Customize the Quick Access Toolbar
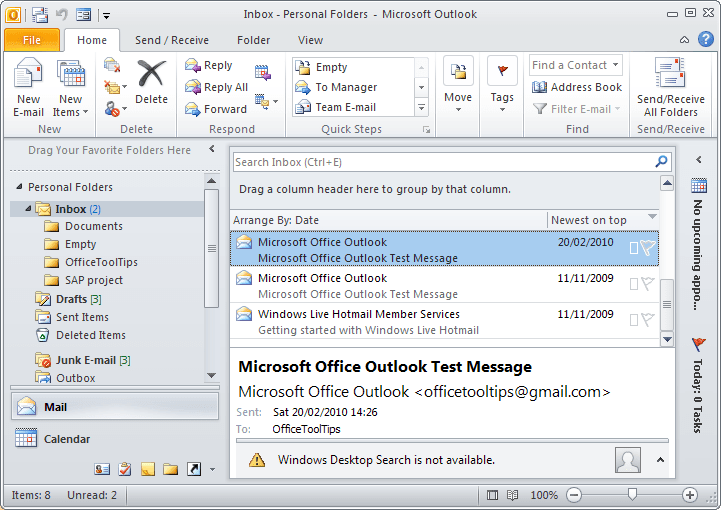 pos(106,16)
